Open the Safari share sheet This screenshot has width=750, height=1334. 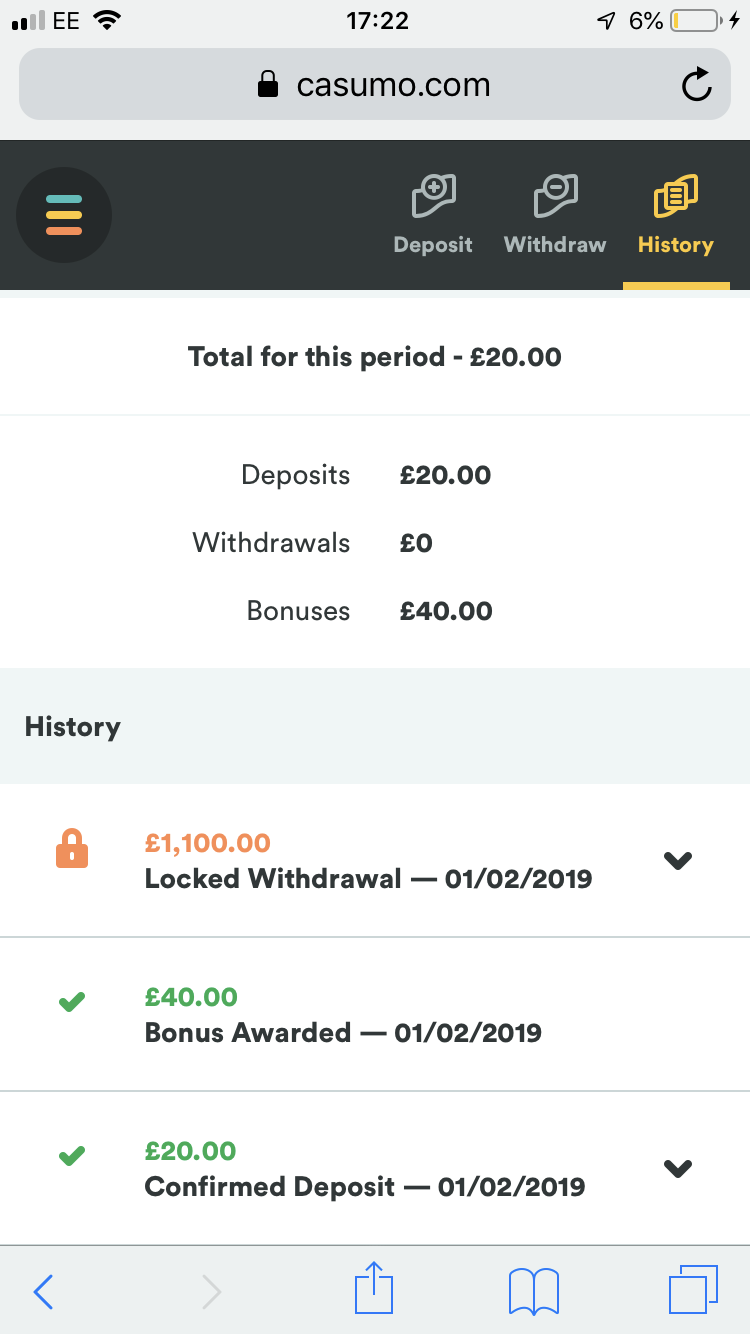[374, 1287]
